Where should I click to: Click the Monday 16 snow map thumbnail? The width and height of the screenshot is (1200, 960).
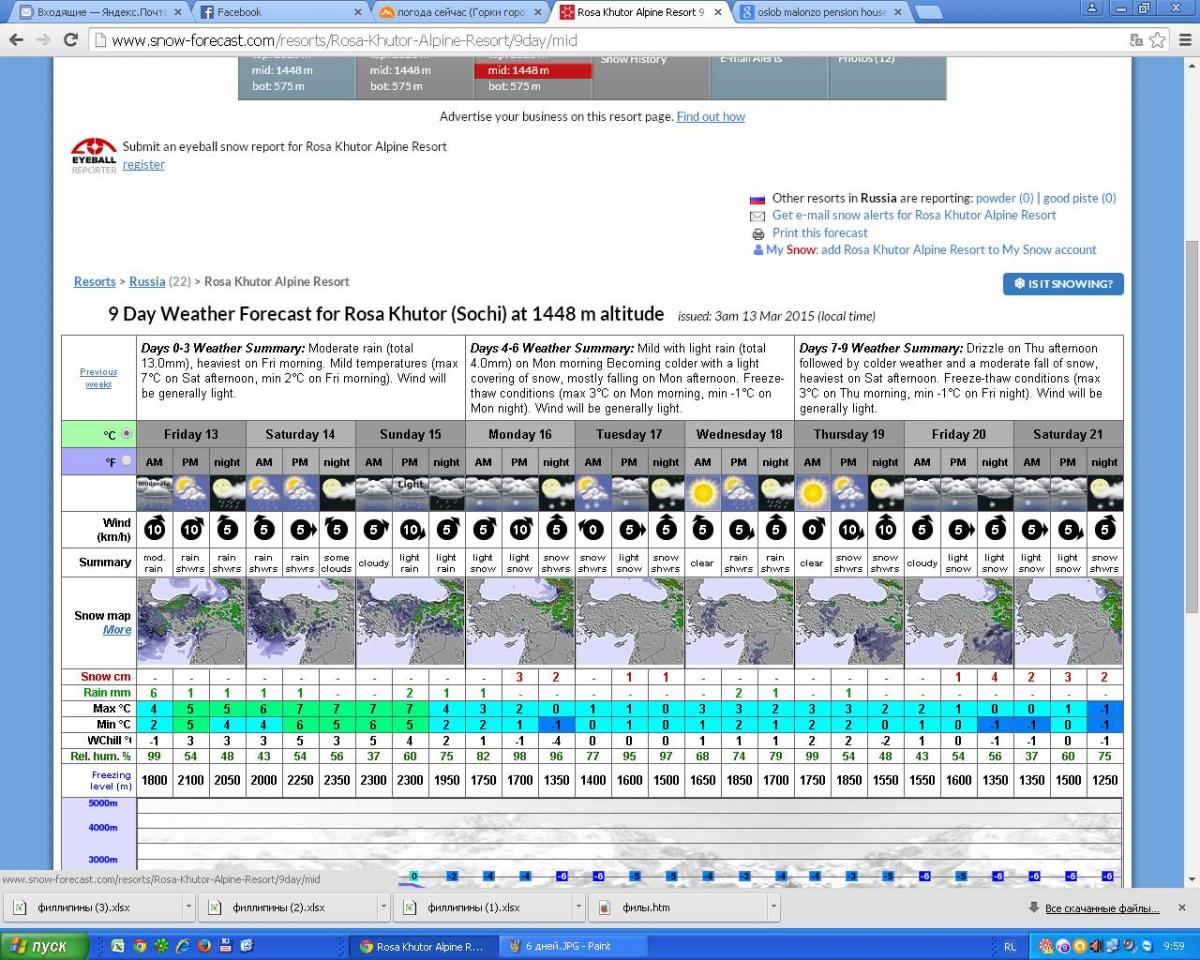click(x=520, y=622)
